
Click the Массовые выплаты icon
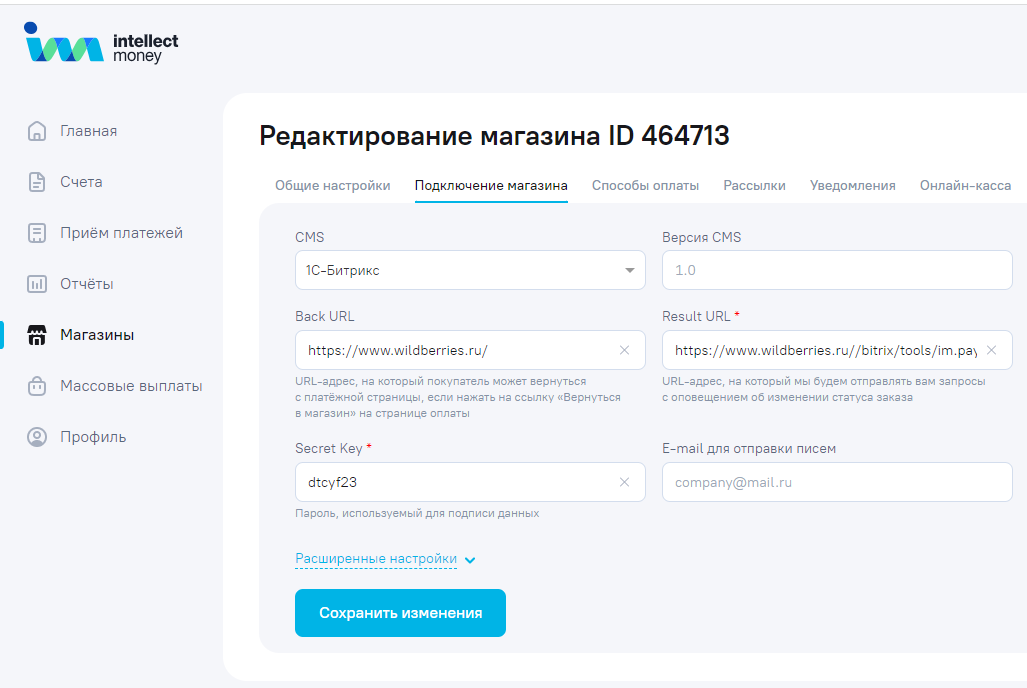coord(37,386)
